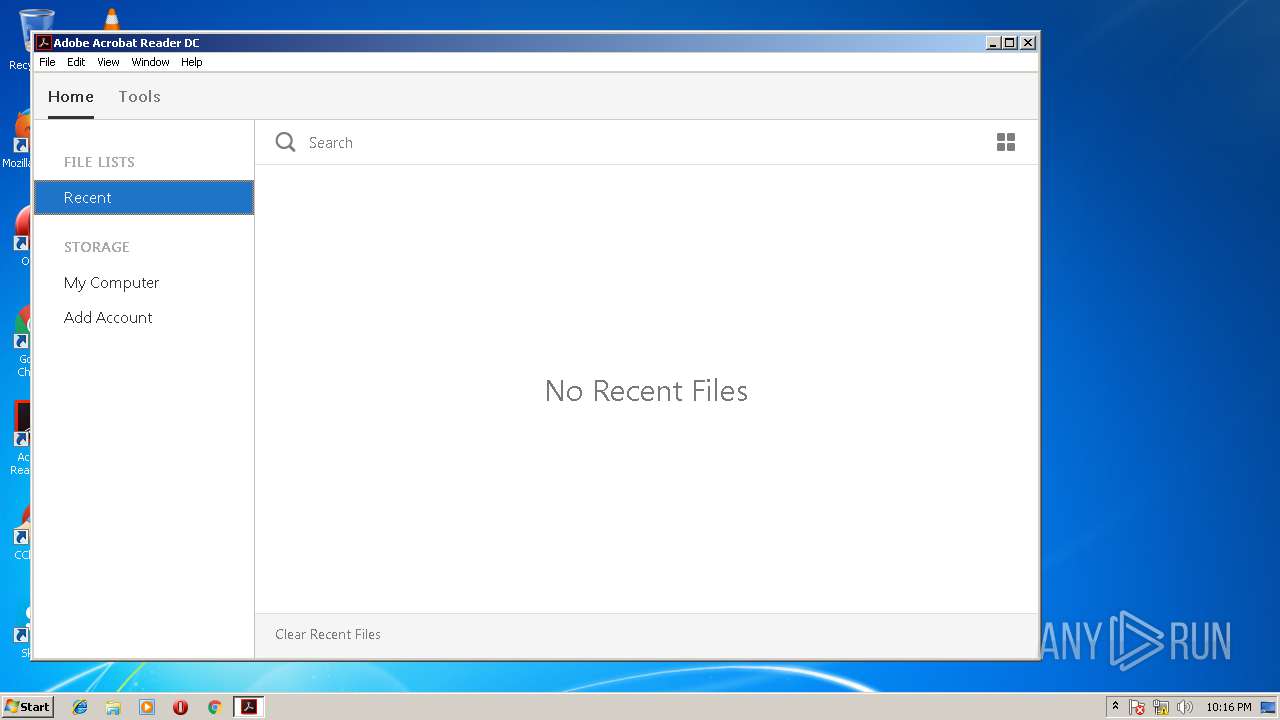Open the Adobe Reader title bar icon menu
The image size is (1280, 720).
click(x=43, y=42)
